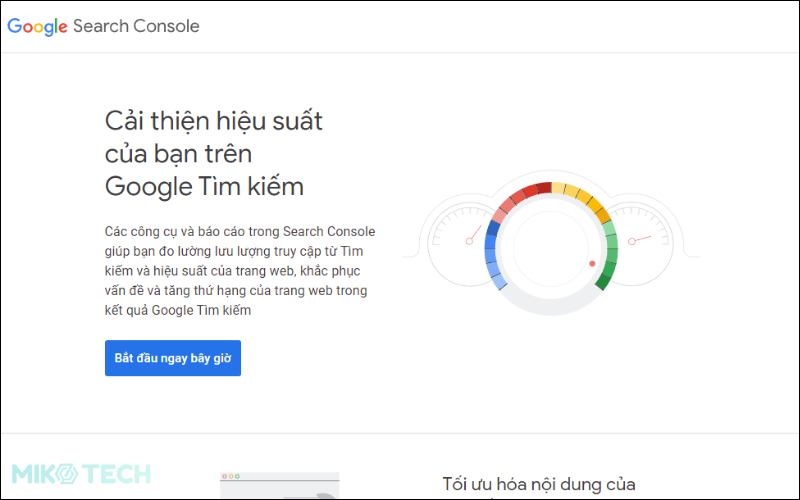Screen dimensions: 800x500
Task: Click the 'Các công cụ và báo cáo' paragraph
Action: (240, 271)
